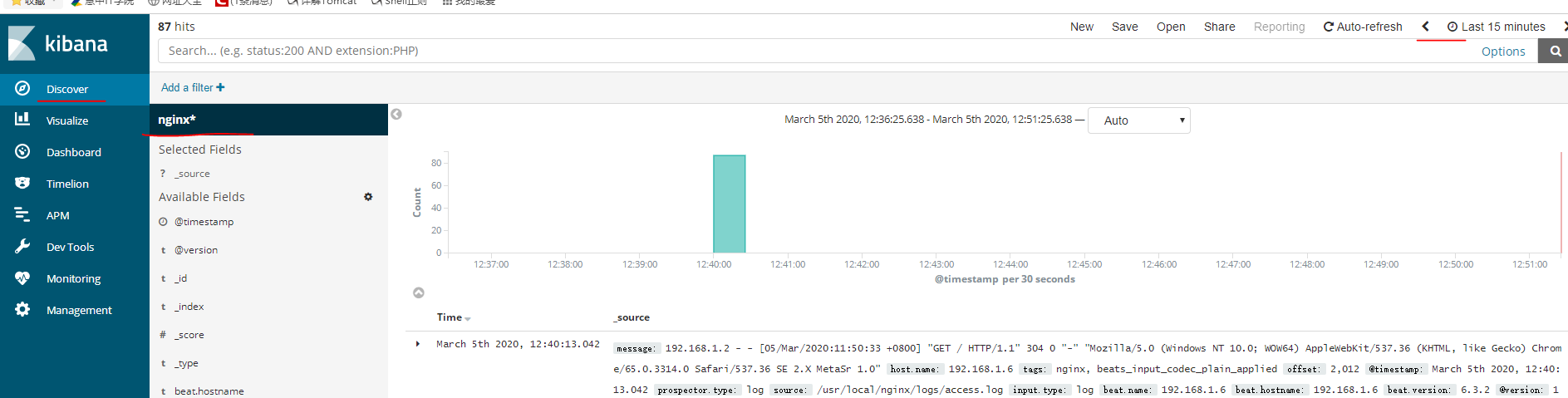Select the _type field

[x=186, y=363]
